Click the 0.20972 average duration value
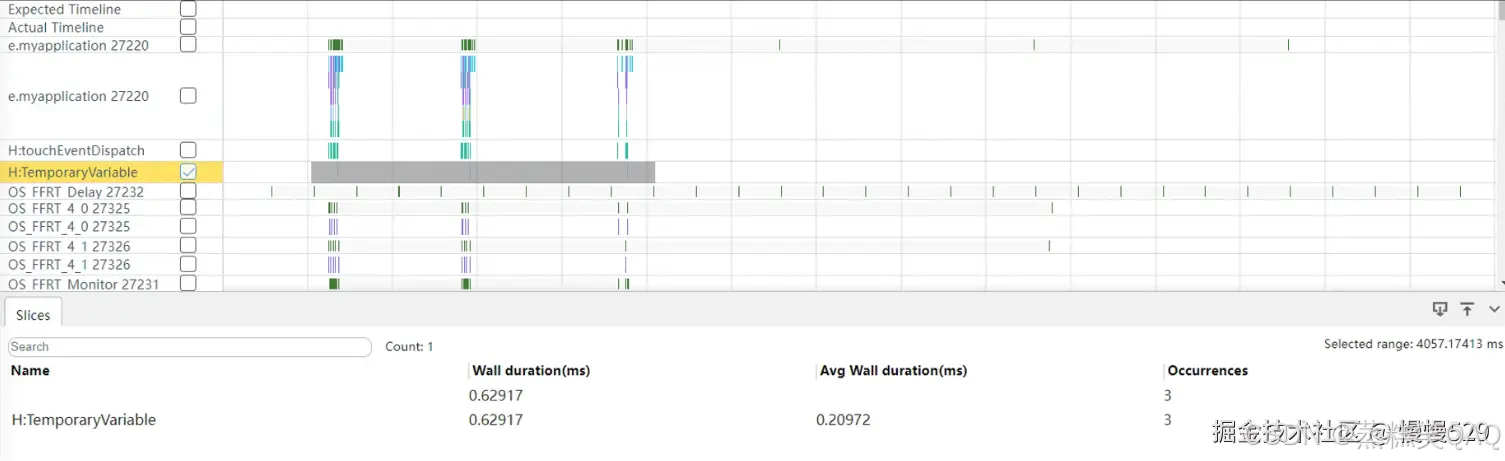The image size is (1505, 461). [843, 420]
